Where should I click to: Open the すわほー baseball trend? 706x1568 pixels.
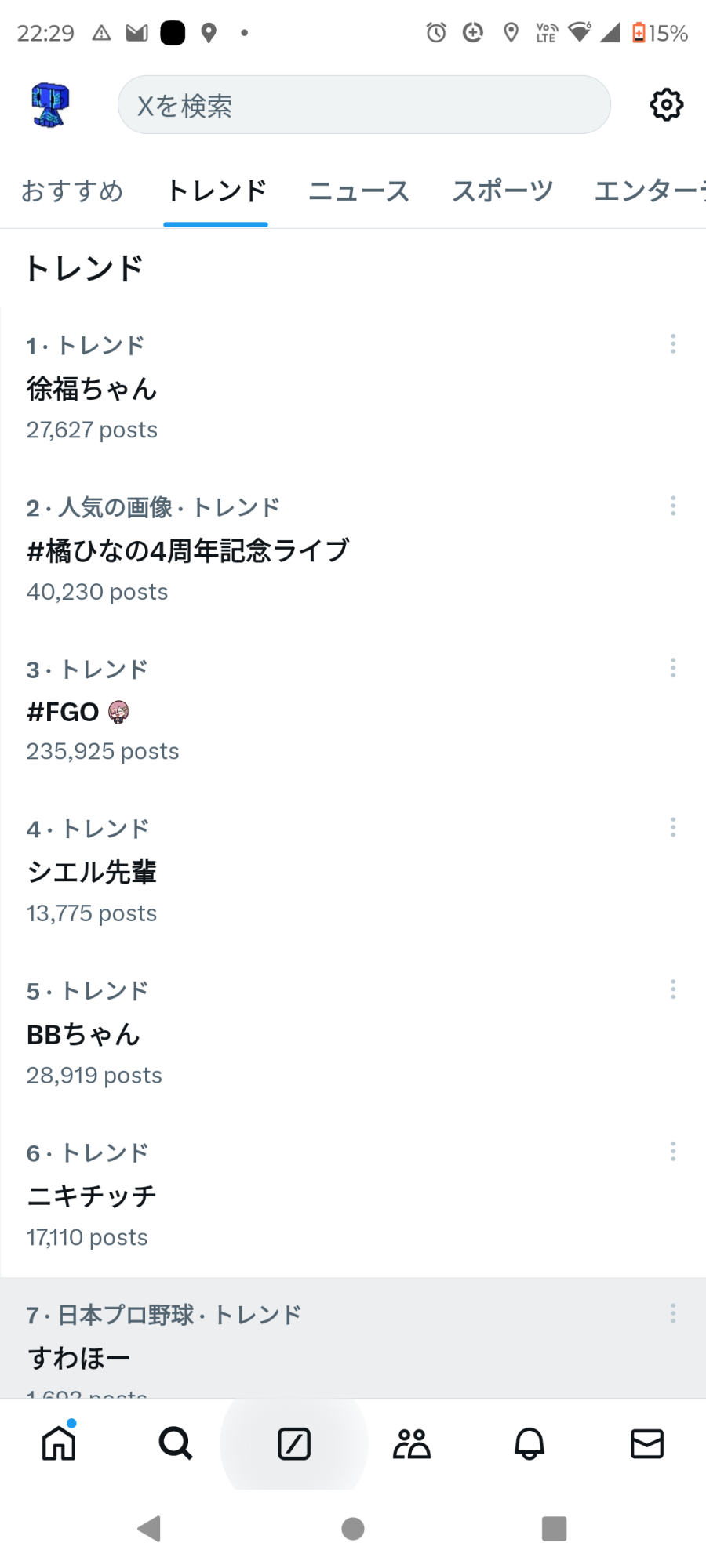(78, 1358)
